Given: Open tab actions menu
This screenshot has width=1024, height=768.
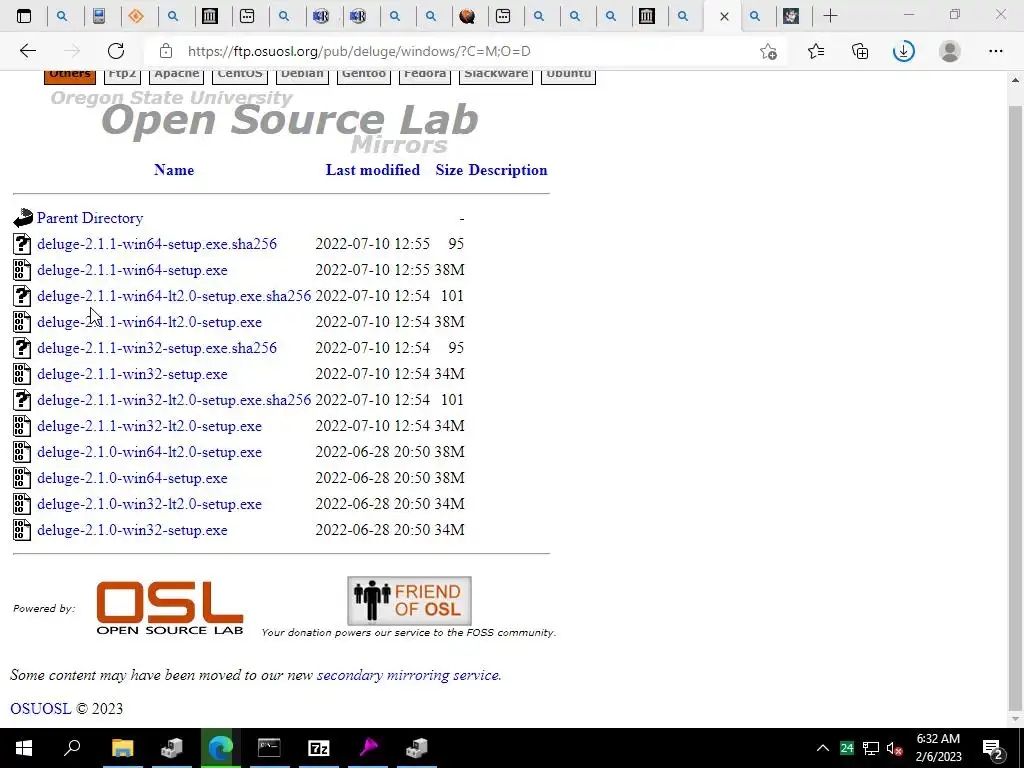Looking at the screenshot, I should pos(24,16).
